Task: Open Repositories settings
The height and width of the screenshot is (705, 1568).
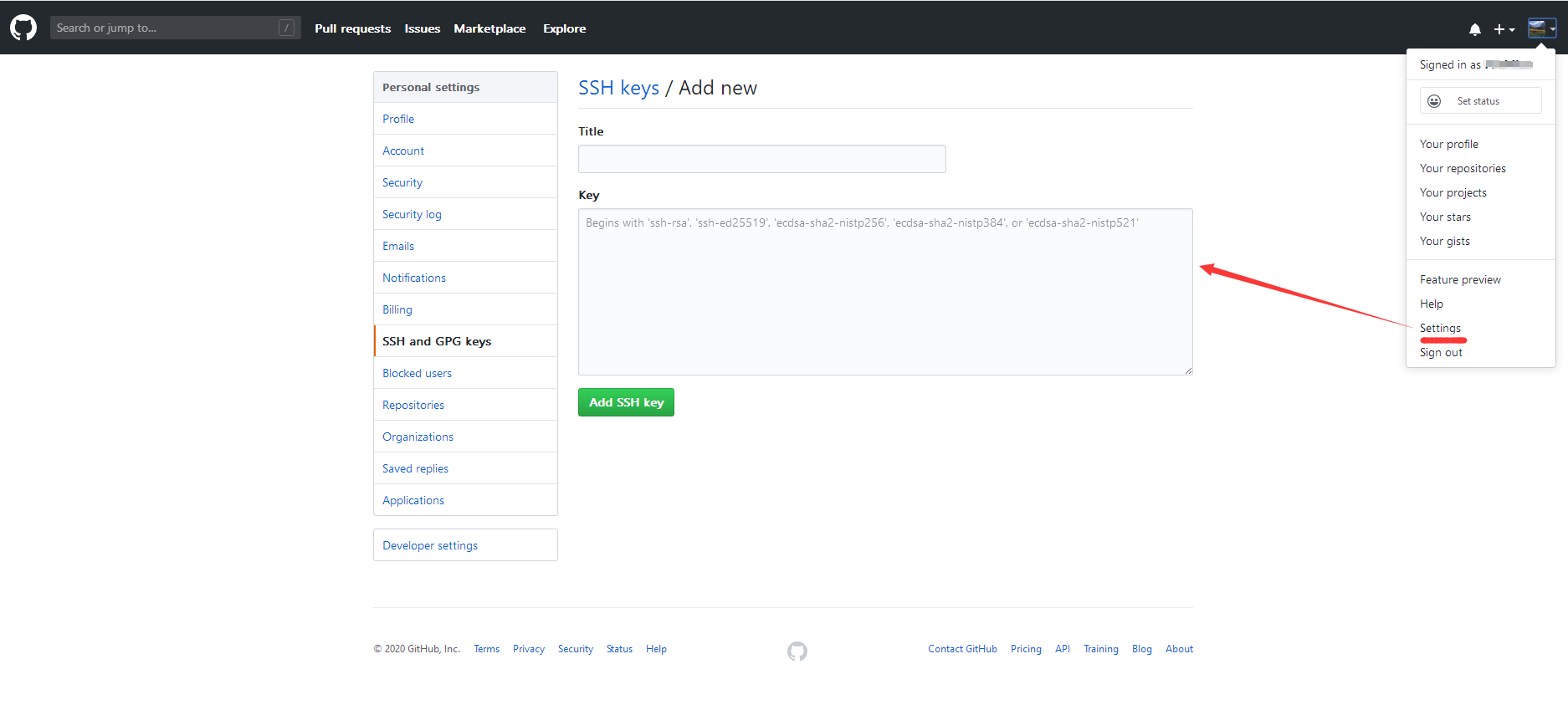Action: pos(465,405)
